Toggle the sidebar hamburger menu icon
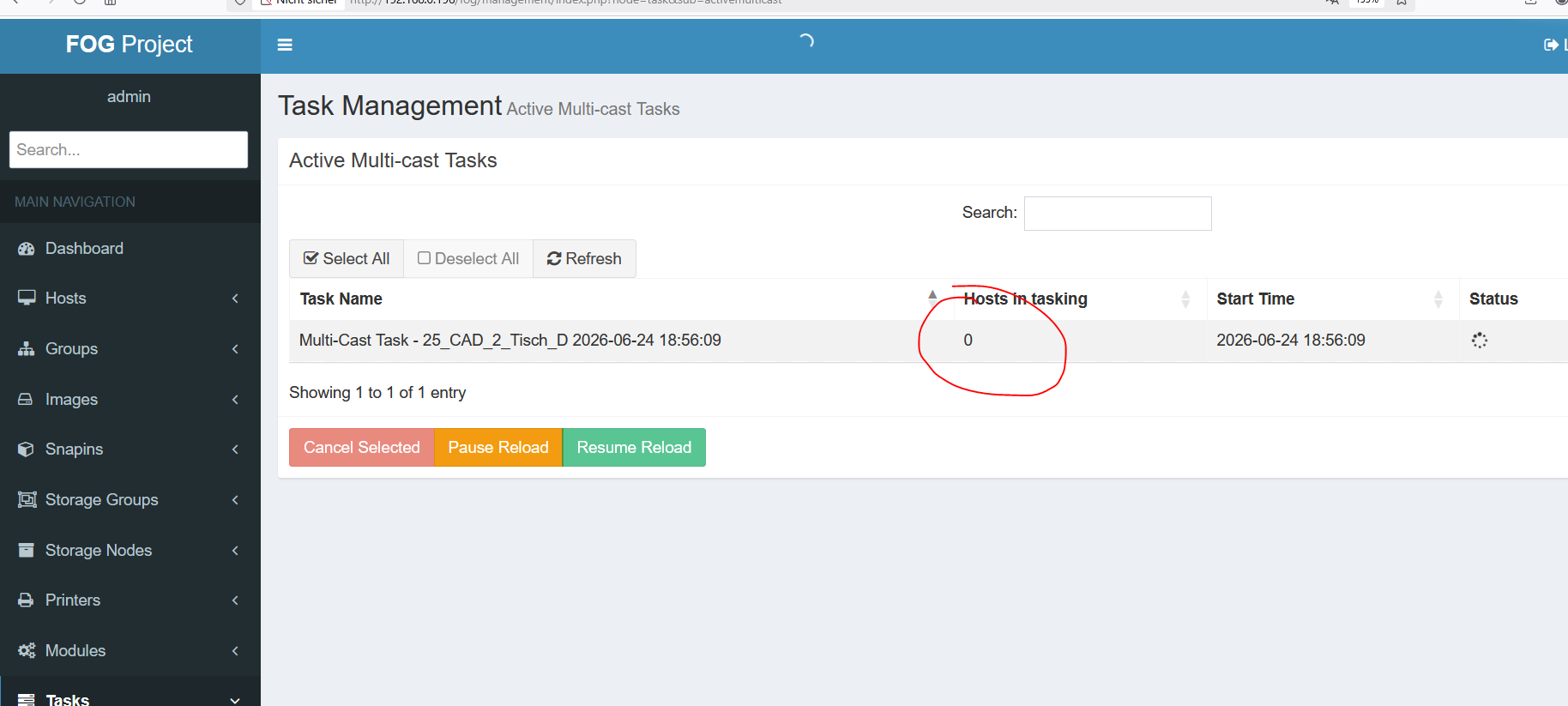This screenshot has height=706, width=1568. point(285,45)
